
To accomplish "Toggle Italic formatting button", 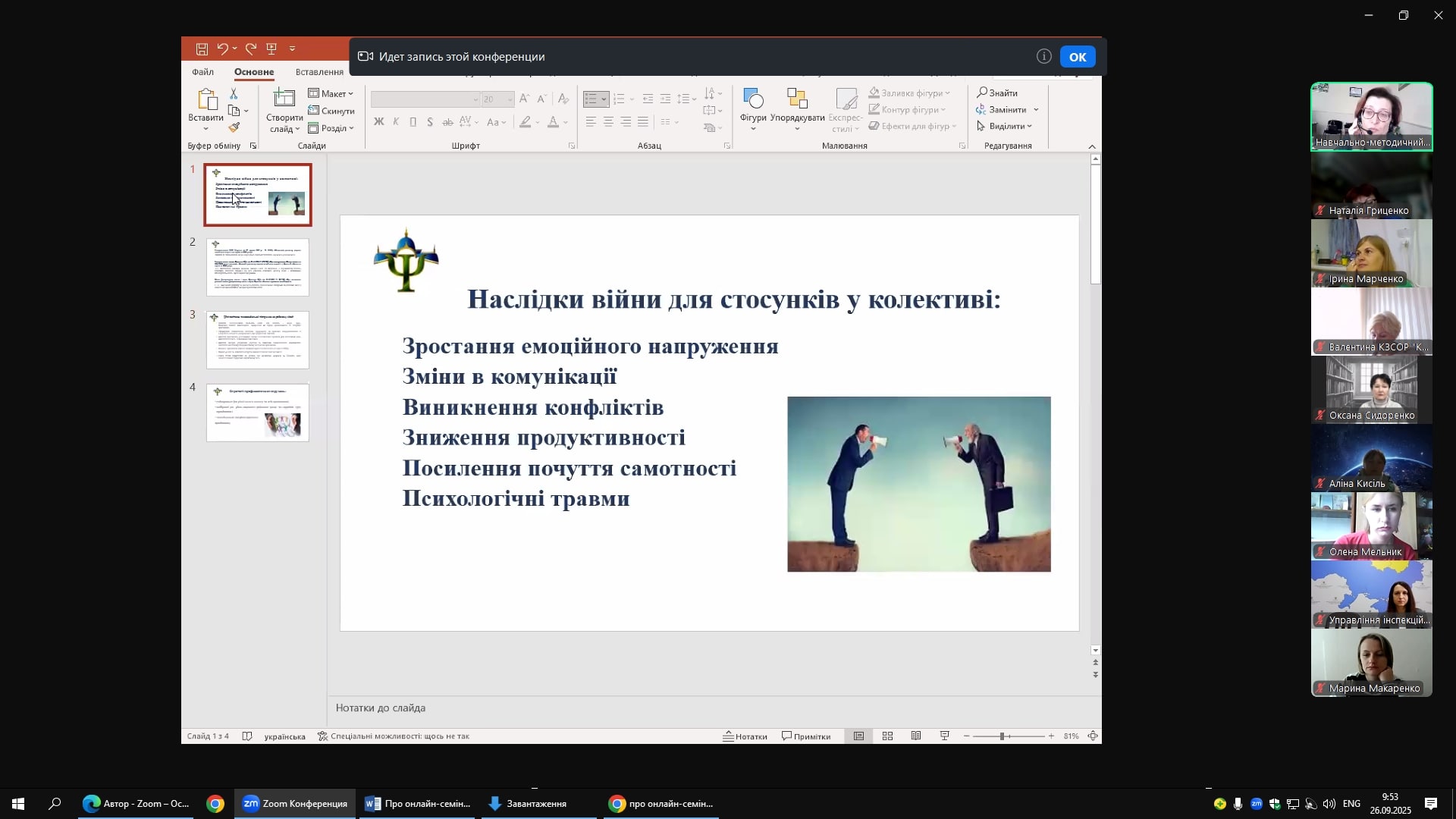I will point(396,122).
